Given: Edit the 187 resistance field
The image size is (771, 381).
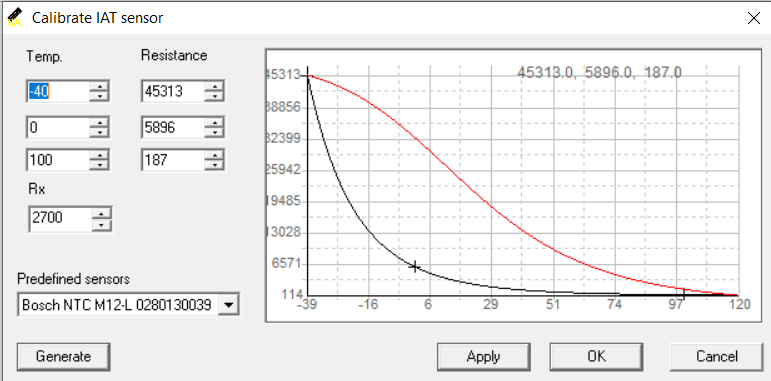Looking at the screenshot, I should (173, 160).
